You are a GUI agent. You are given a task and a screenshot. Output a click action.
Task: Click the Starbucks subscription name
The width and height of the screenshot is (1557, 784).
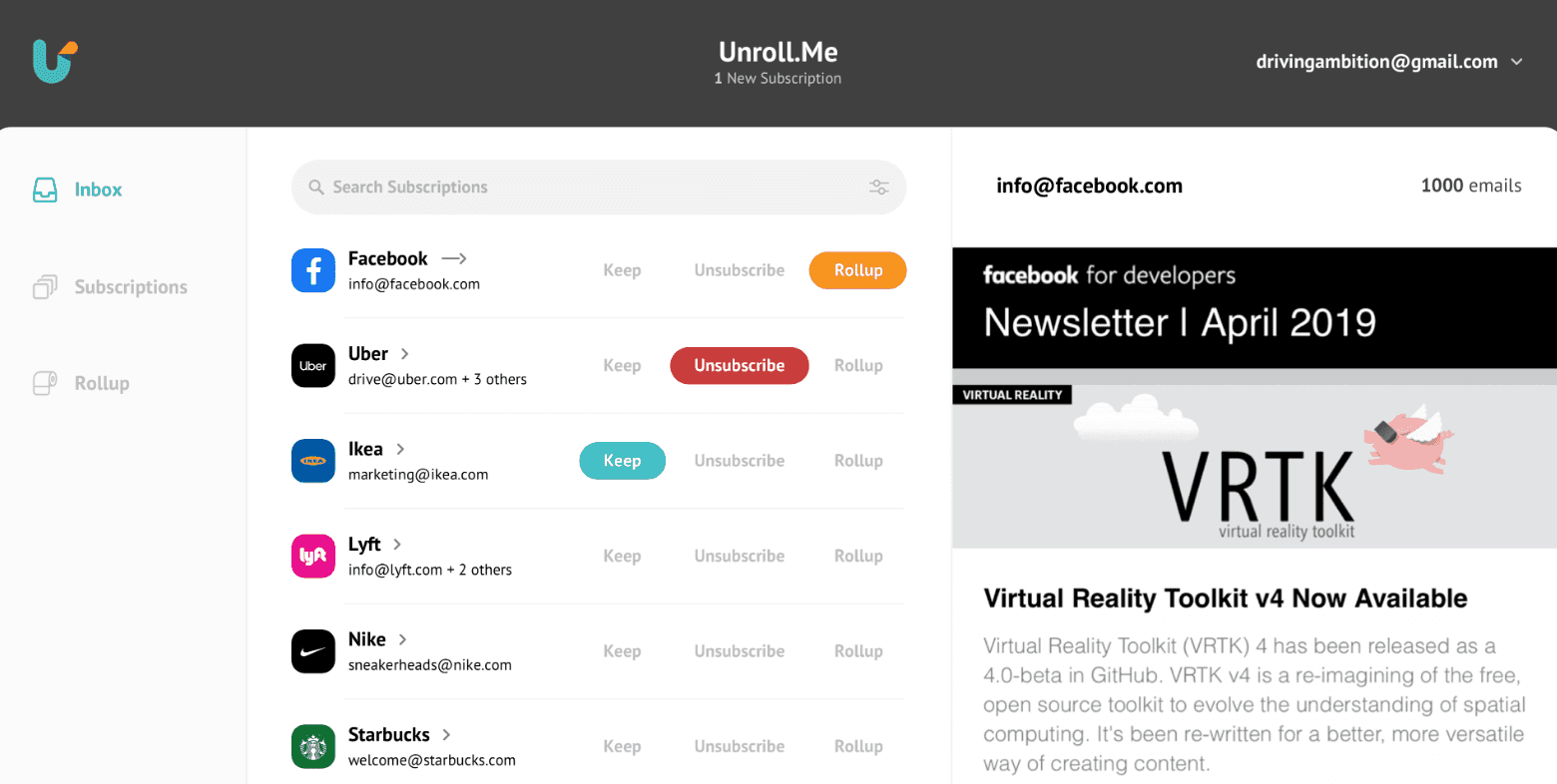[389, 735]
